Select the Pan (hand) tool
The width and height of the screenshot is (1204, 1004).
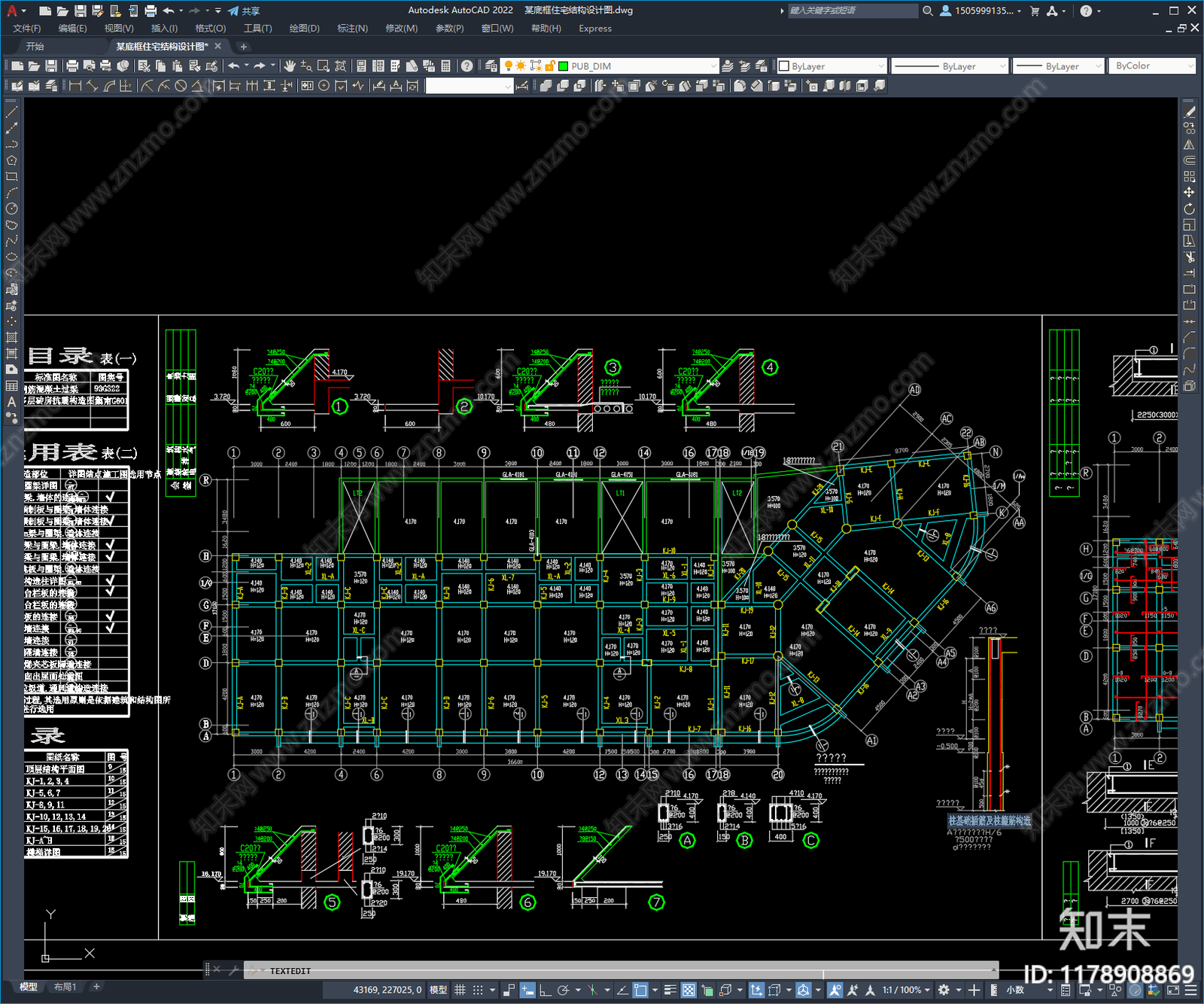click(290, 66)
